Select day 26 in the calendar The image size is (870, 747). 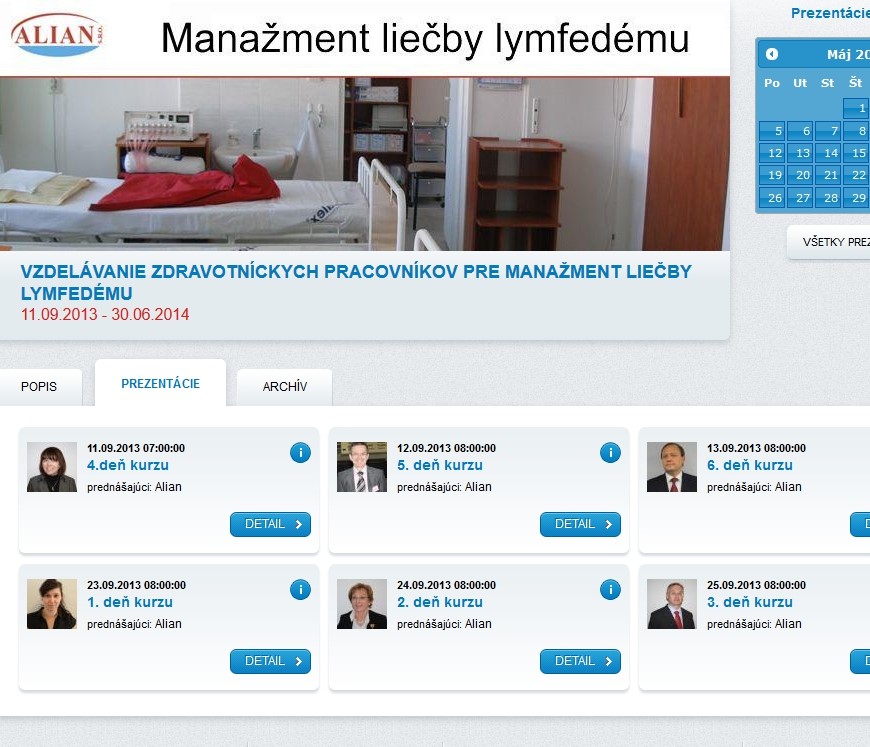(x=772, y=198)
